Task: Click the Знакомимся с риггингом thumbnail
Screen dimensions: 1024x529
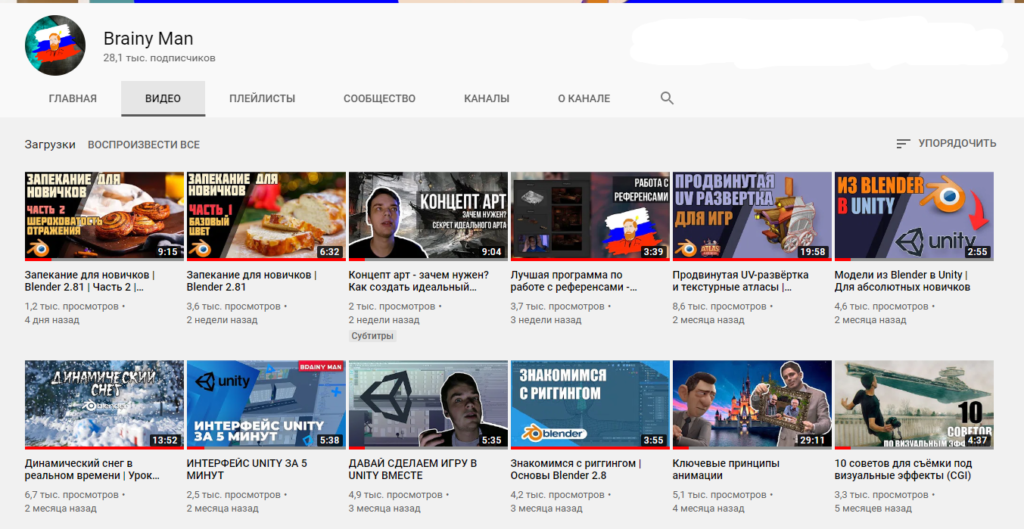Action: pos(590,404)
